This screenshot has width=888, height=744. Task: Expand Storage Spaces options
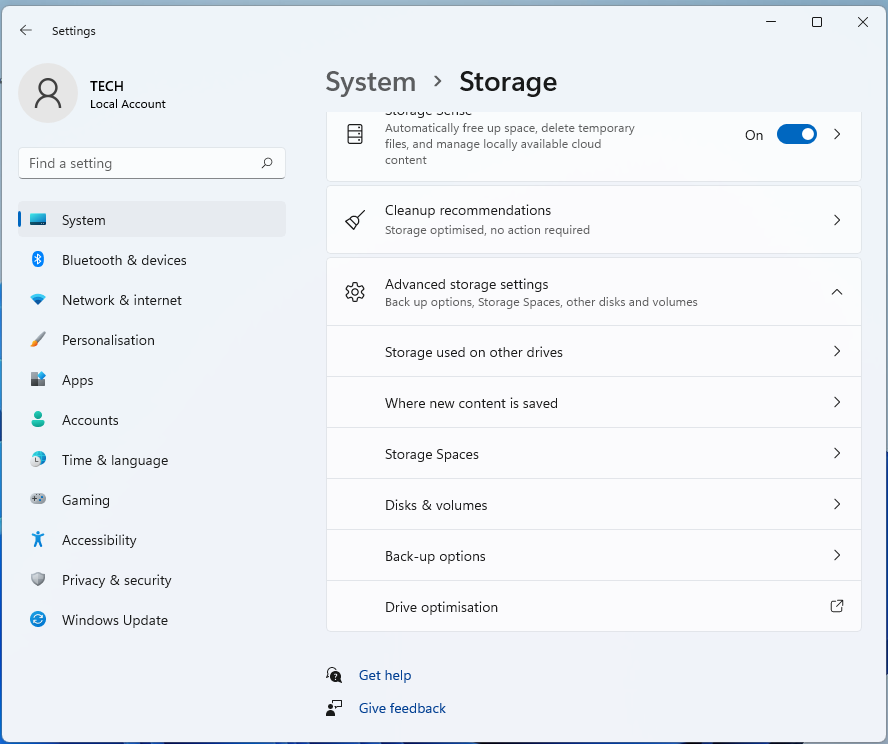click(837, 453)
